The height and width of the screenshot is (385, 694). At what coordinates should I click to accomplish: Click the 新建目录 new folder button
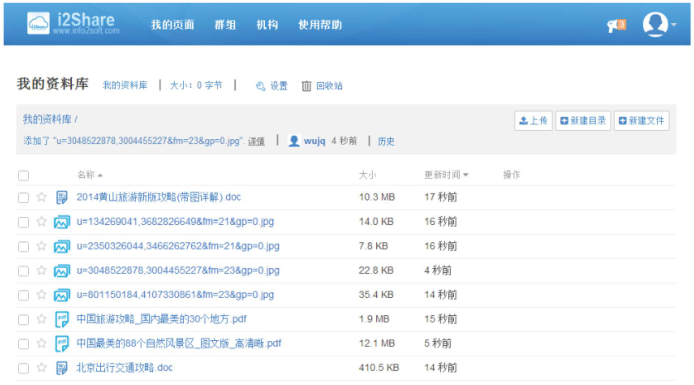click(583, 120)
